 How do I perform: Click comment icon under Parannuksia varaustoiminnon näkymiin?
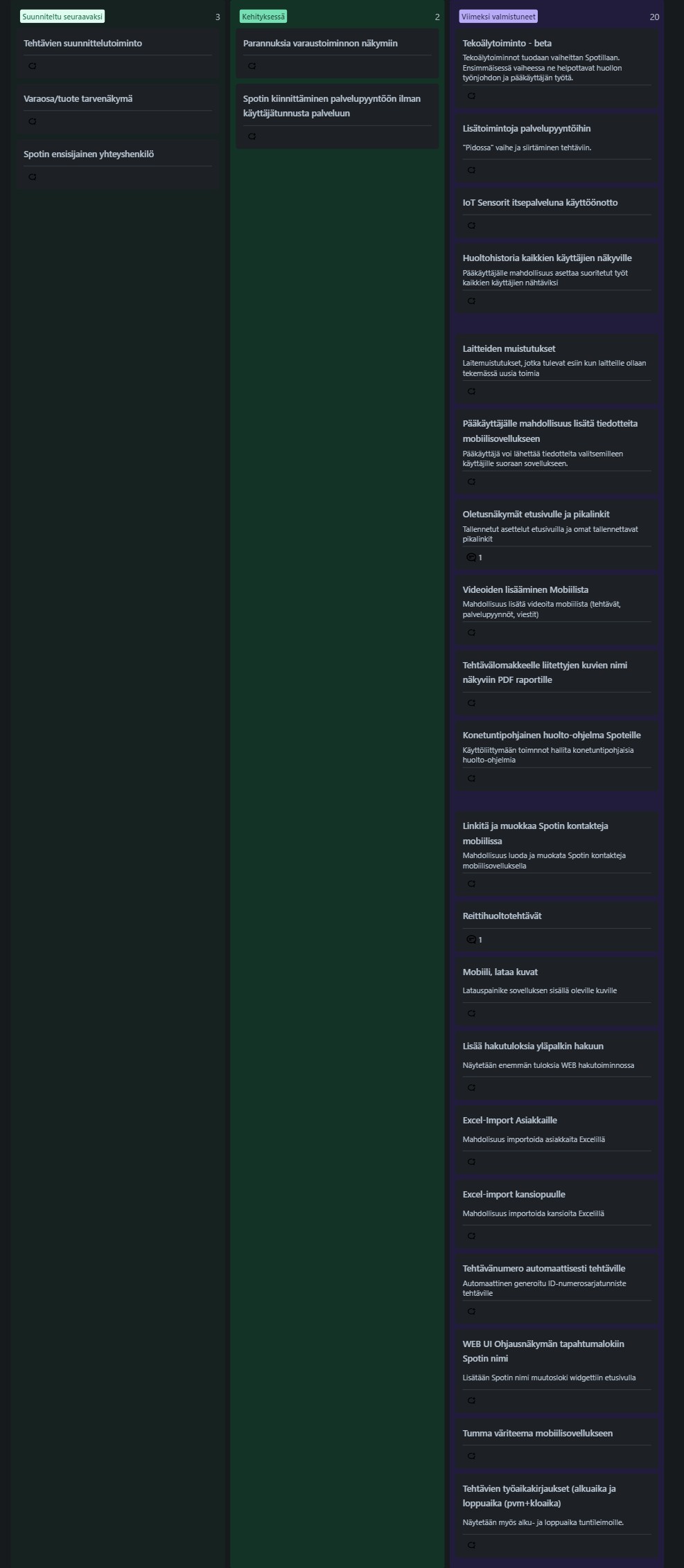click(x=252, y=66)
